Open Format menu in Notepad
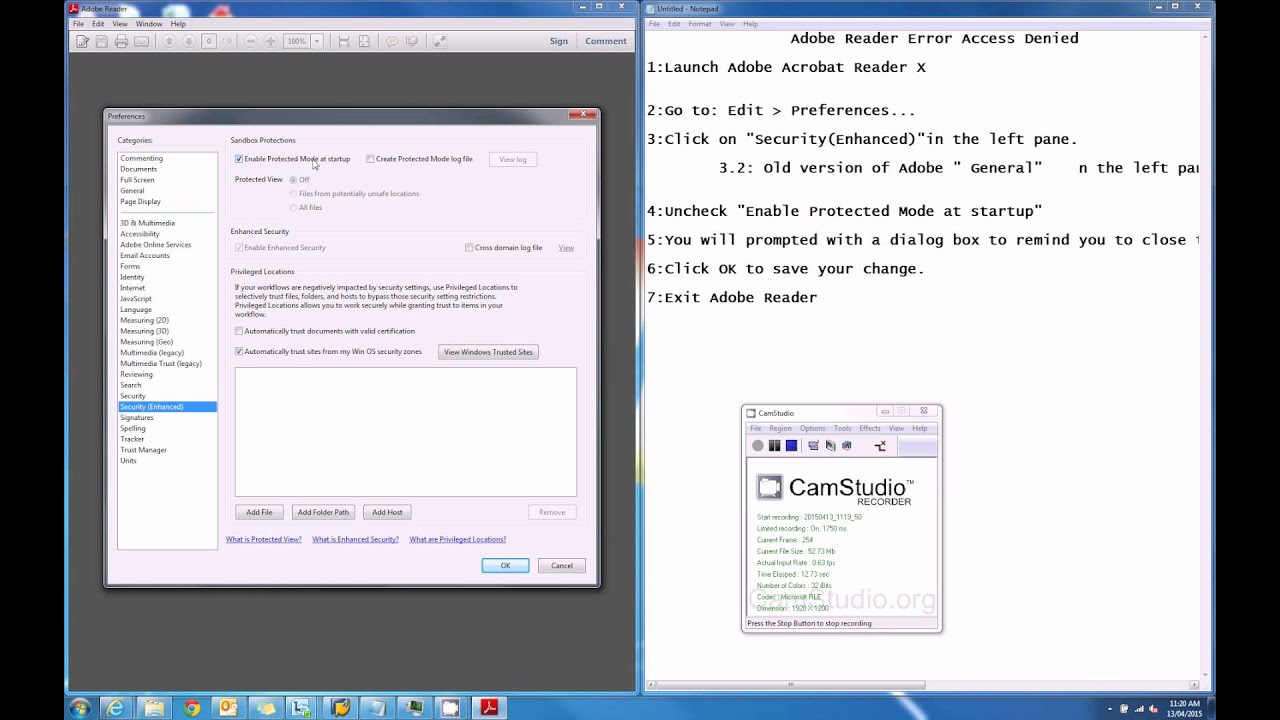The width and height of the screenshot is (1280, 720). click(x=700, y=24)
